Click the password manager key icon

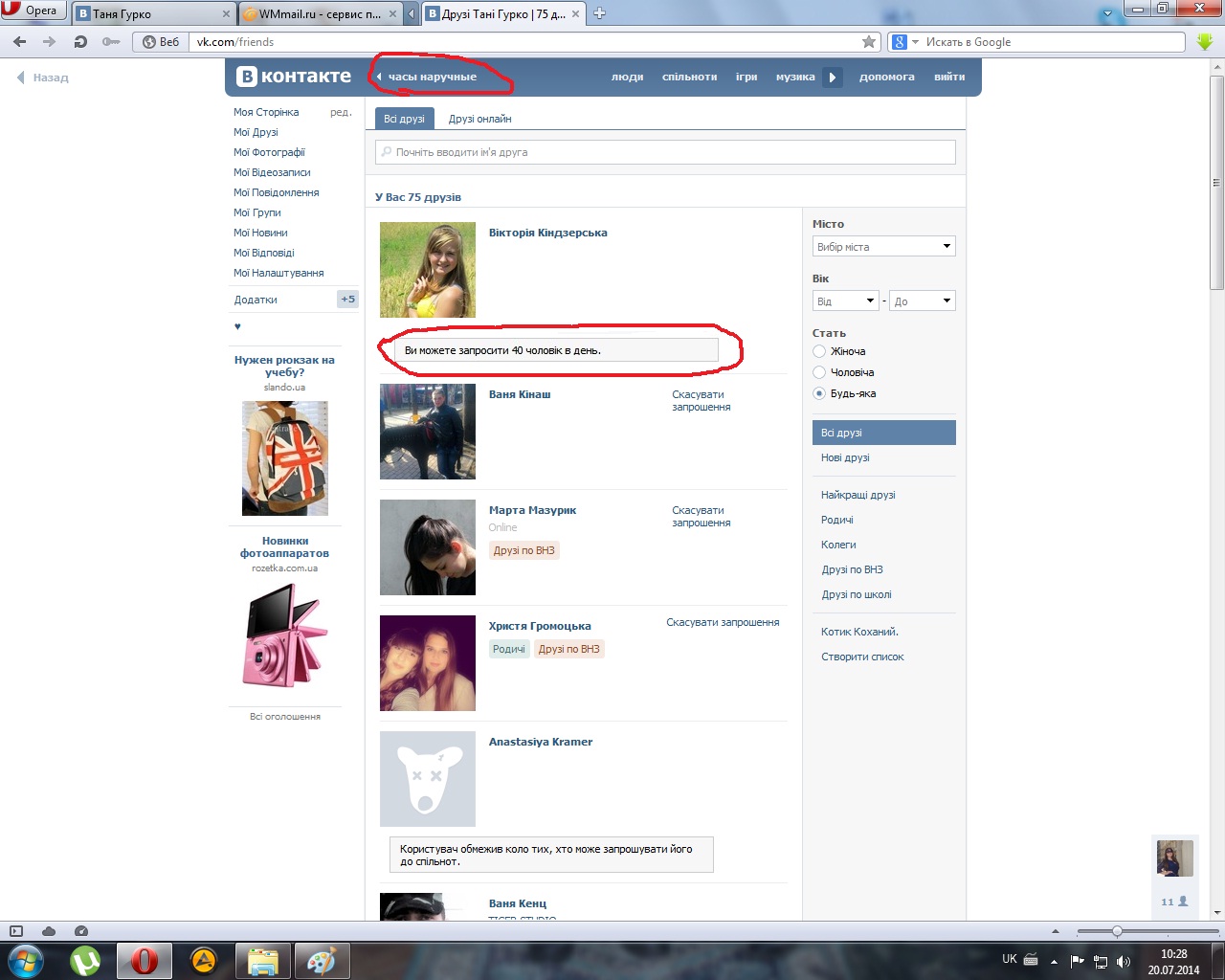111,42
